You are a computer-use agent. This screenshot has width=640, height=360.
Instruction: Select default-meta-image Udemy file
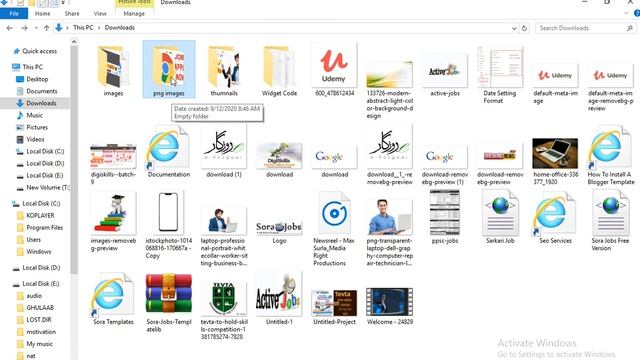tap(555, 84)
